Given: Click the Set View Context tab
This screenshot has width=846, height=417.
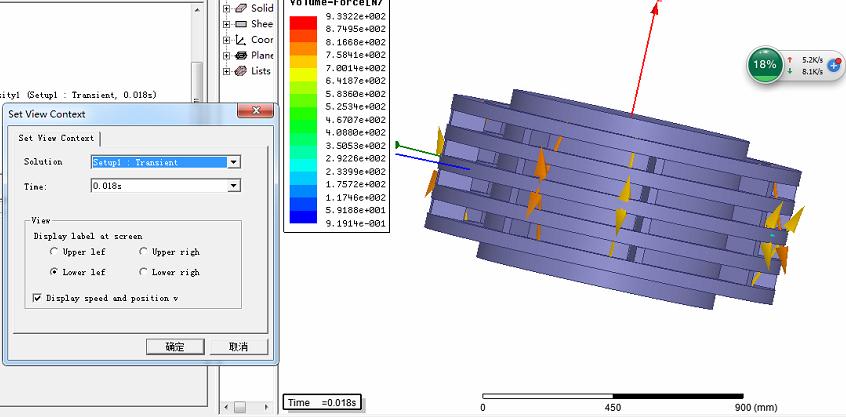Looking at the screenshot, I should tap(56, 138).
